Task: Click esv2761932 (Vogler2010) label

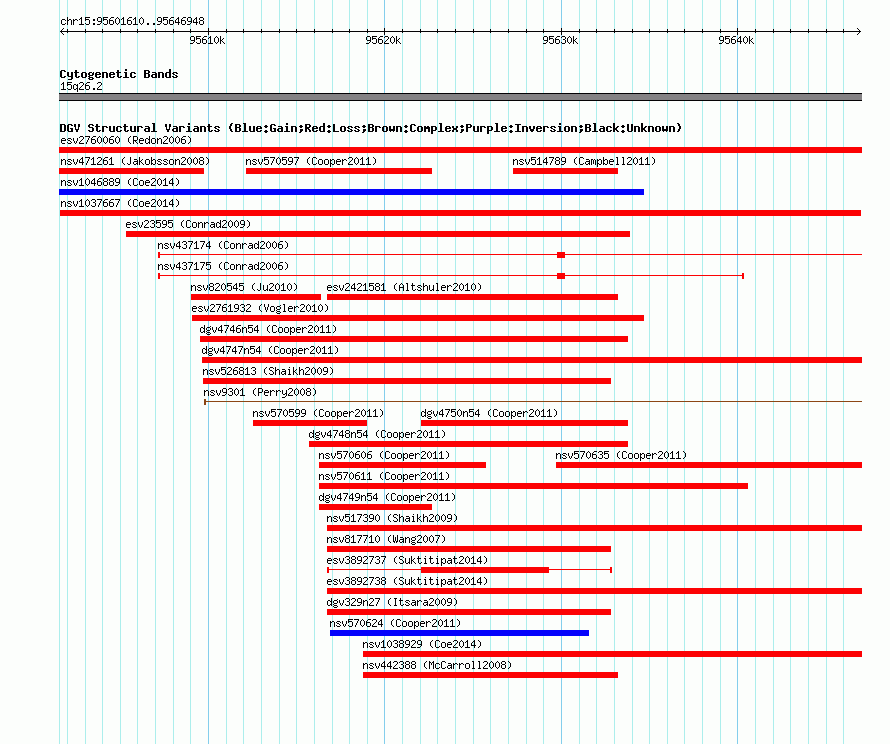Action: [x=260, y=308]
